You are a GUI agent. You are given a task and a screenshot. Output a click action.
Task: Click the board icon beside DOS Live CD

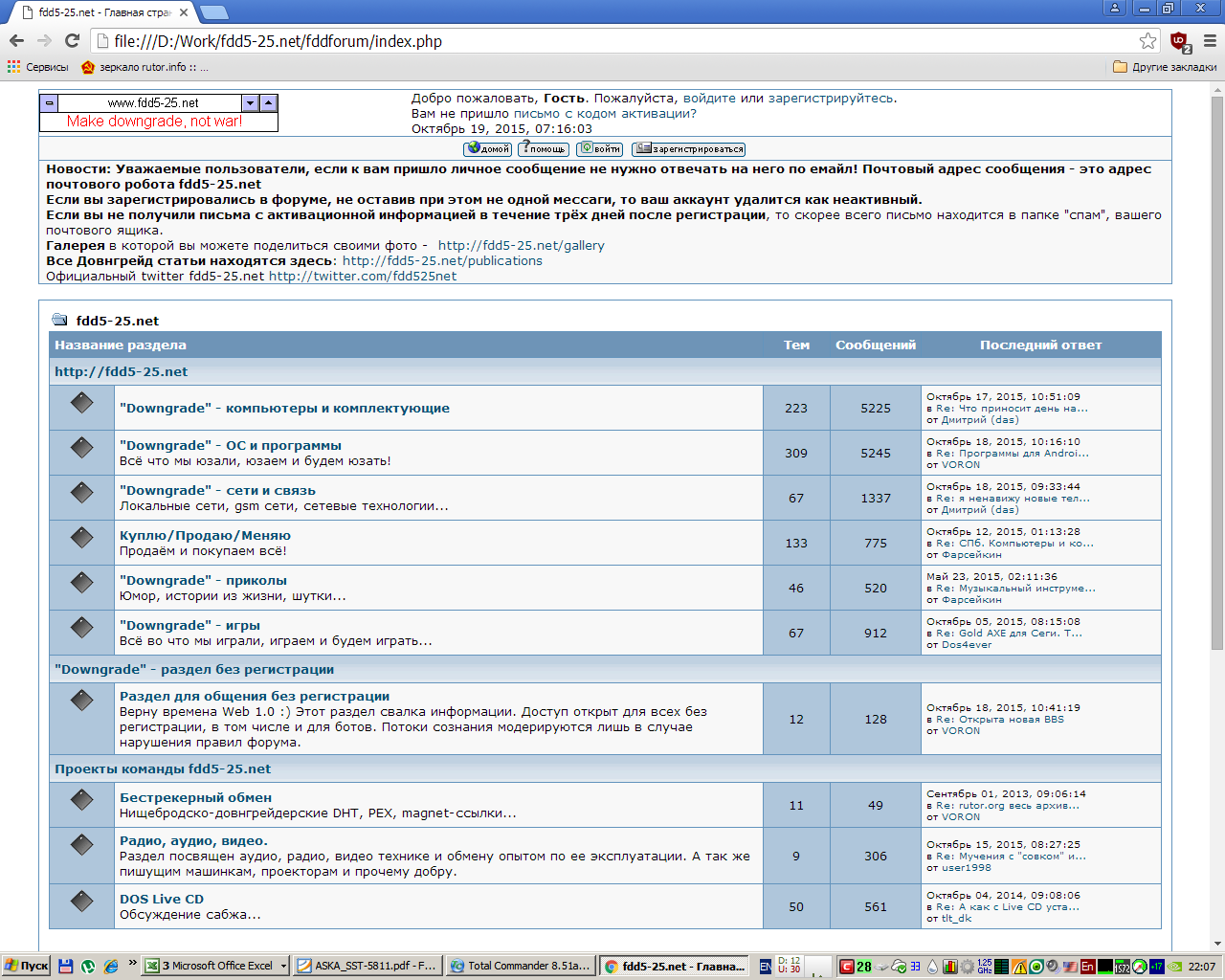pos(82,901)
